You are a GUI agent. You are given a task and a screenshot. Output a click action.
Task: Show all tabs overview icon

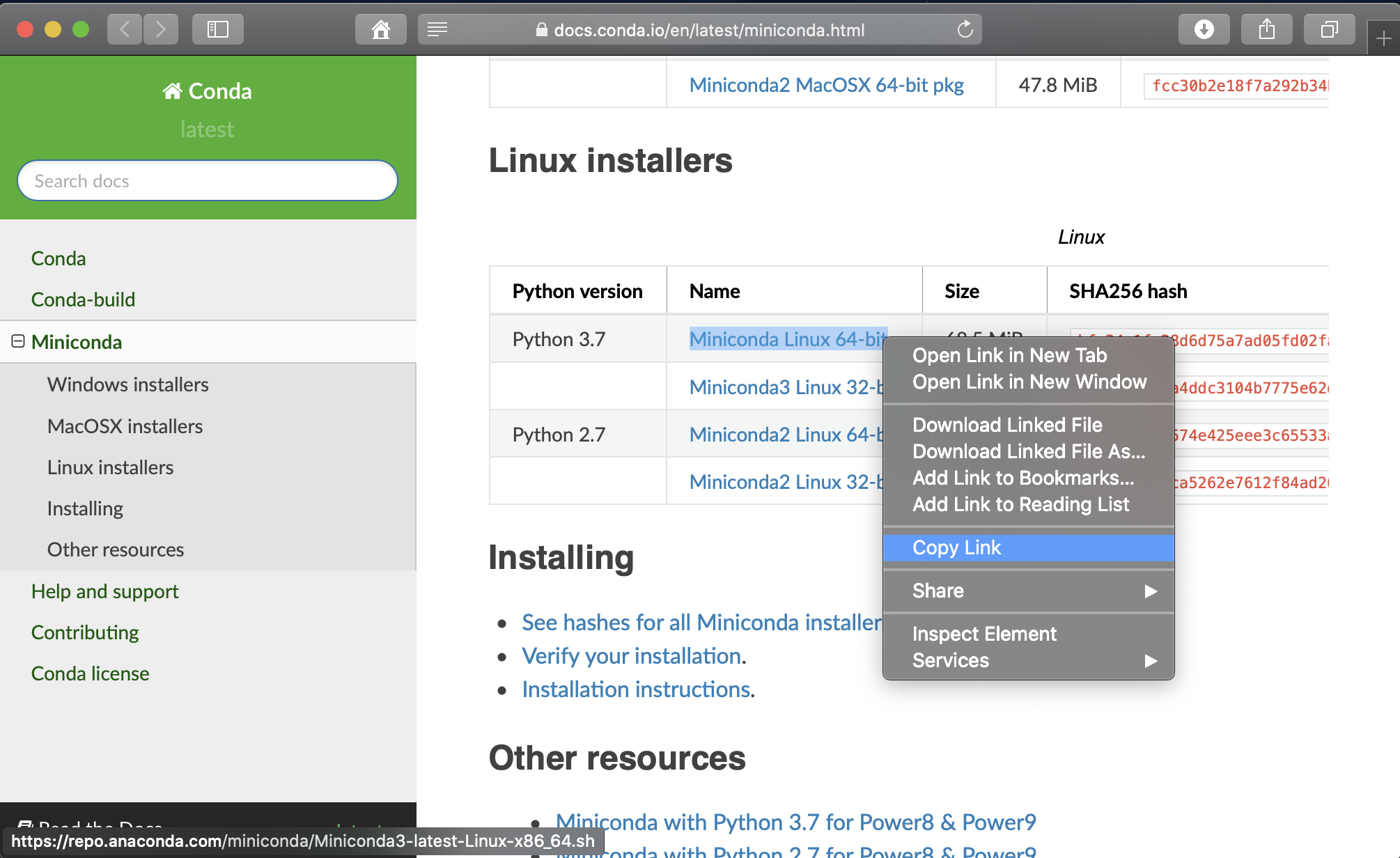coord(1330,29)
